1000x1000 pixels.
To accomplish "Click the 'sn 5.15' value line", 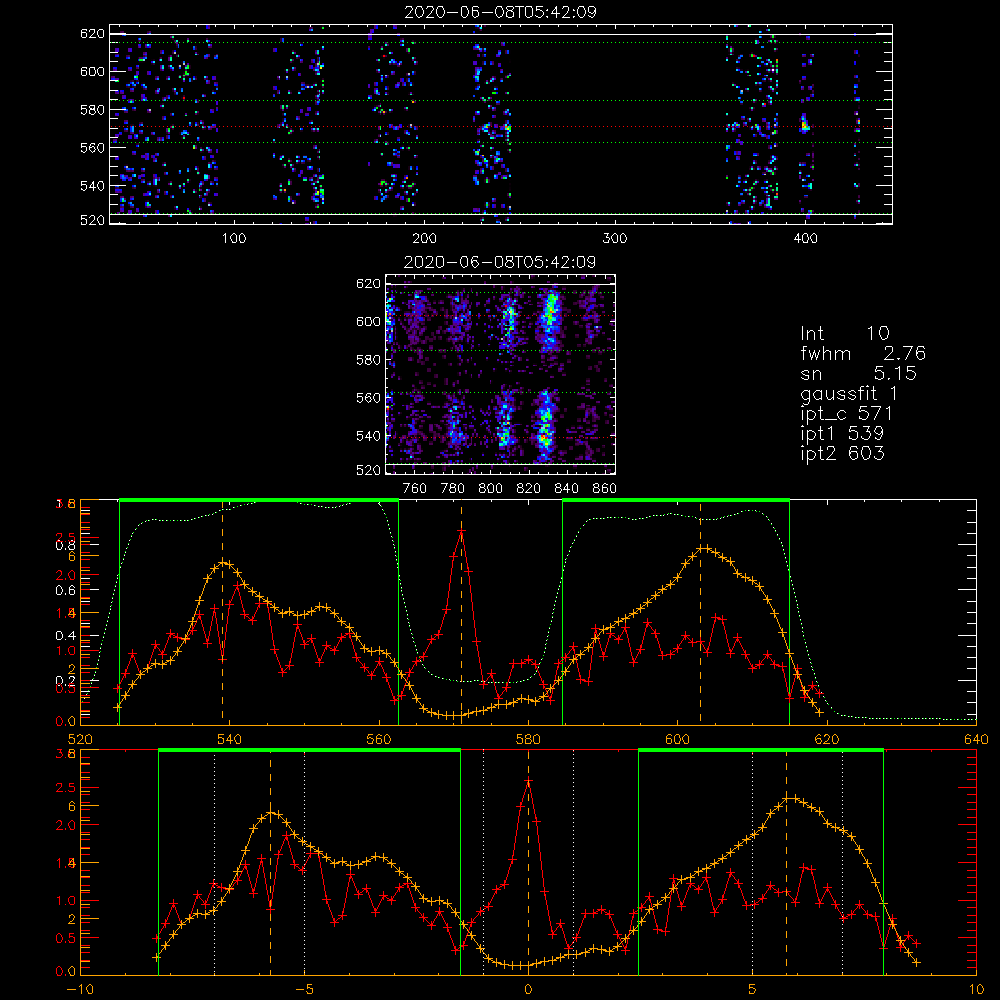I will (858, 373).
